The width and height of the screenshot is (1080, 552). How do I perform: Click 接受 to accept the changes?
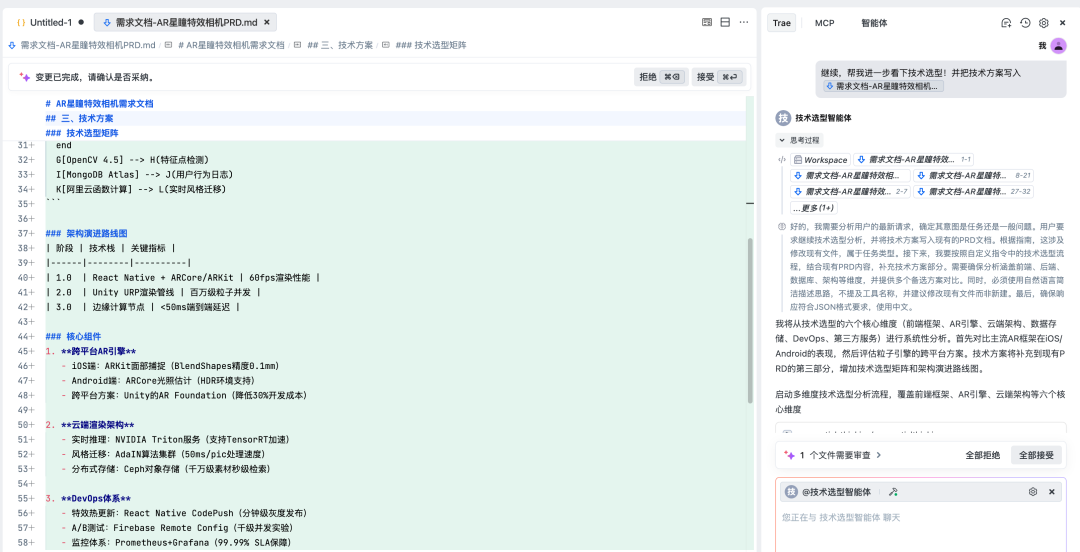pyautogui.click(x=717, y=77)
